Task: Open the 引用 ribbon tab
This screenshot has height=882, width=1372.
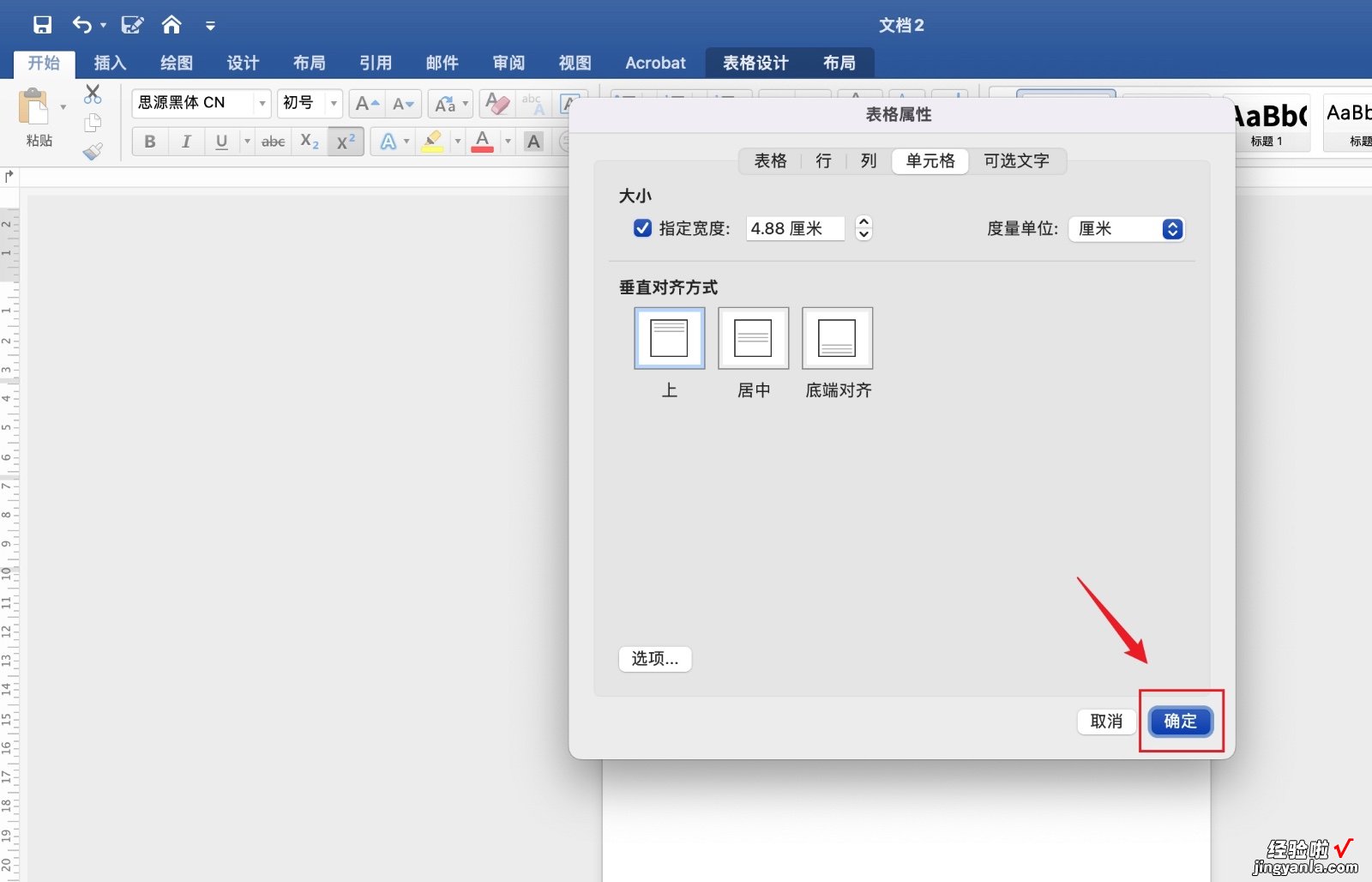Action: click(x=376, y=63)
